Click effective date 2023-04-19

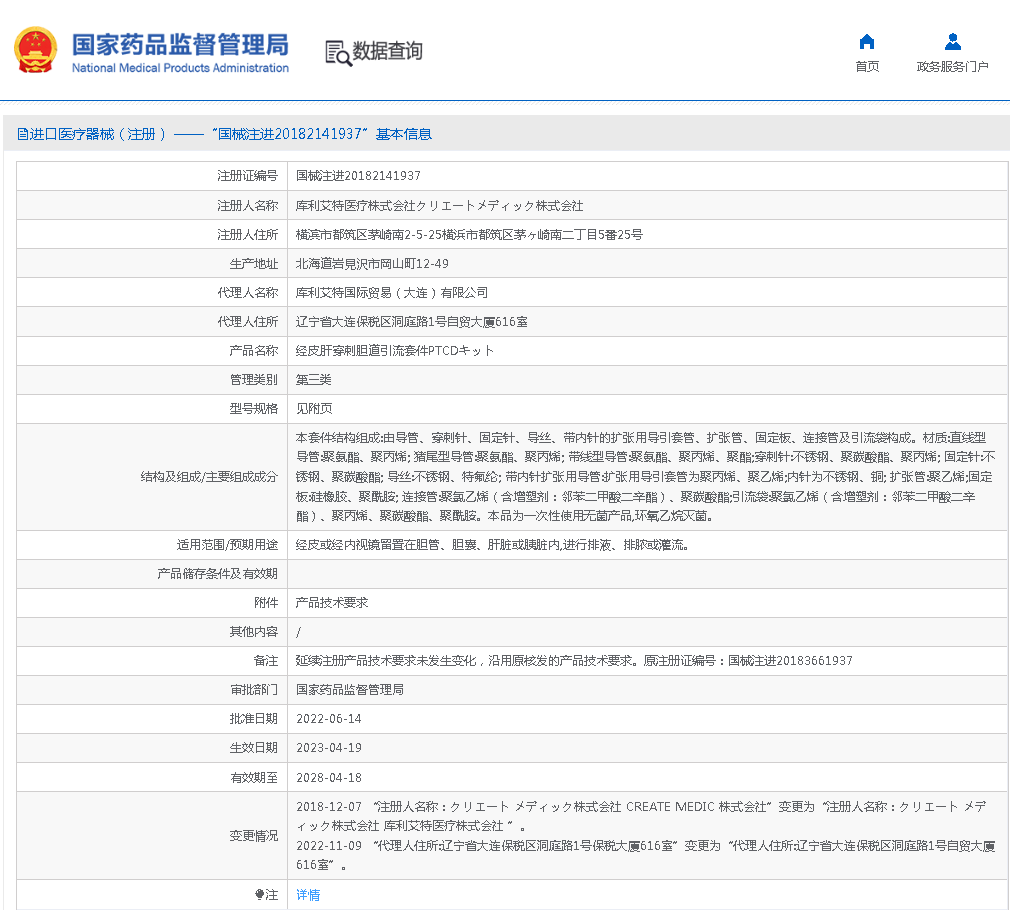coord(329,748)
